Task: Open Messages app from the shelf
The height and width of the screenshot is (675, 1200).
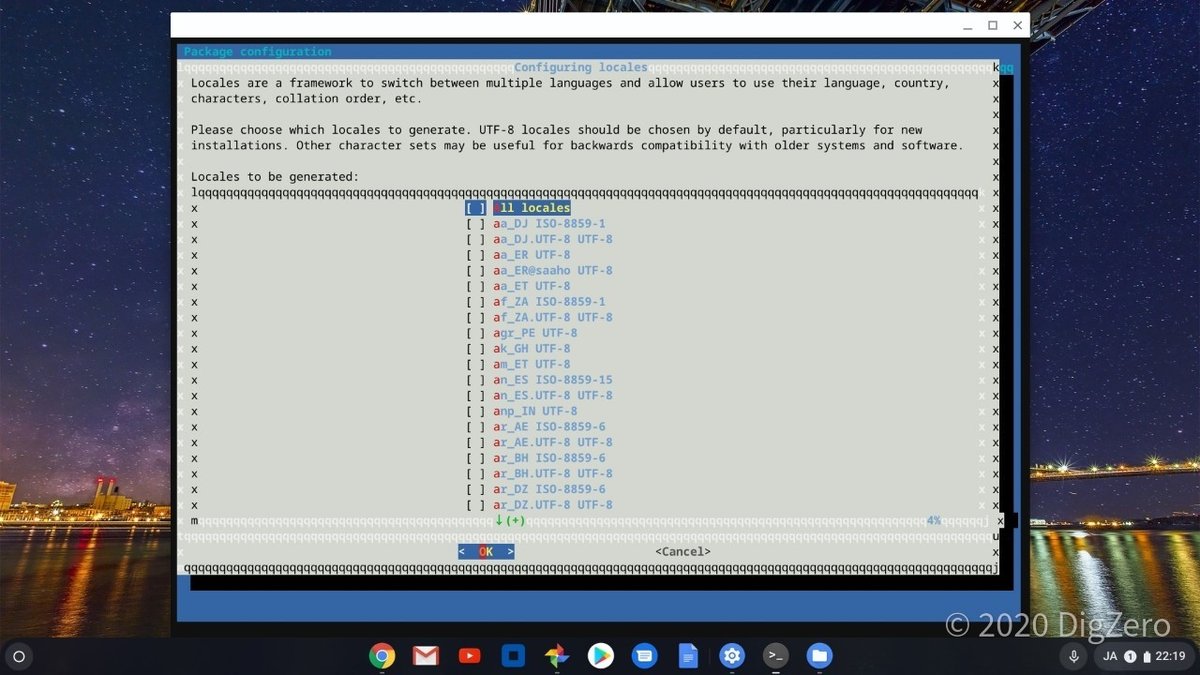Action: 644,656
